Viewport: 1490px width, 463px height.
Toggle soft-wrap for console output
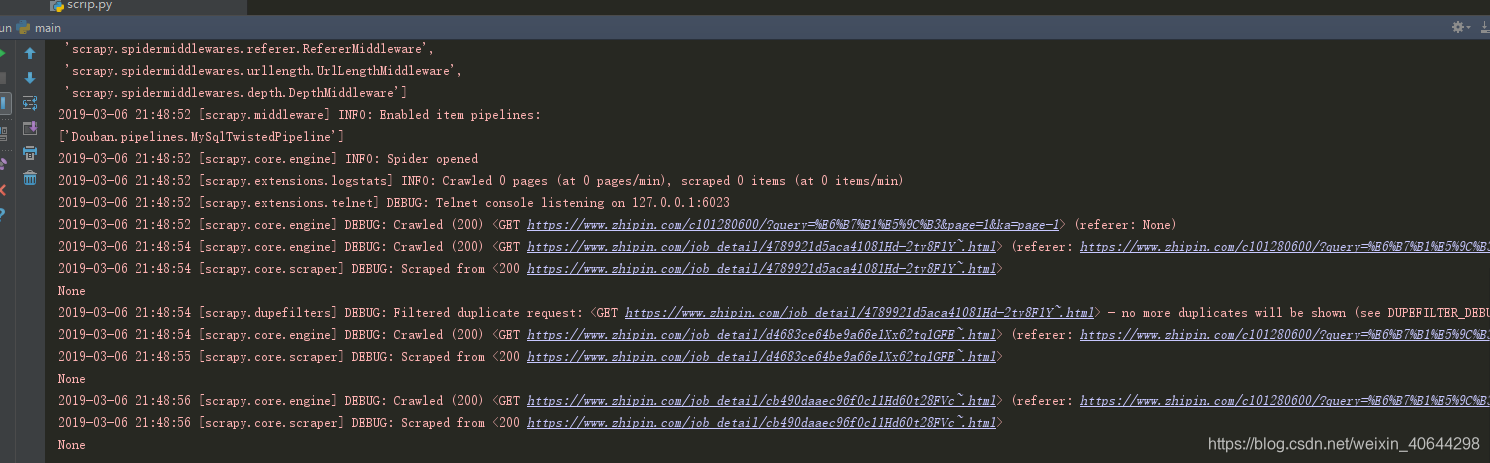[30, 103]
